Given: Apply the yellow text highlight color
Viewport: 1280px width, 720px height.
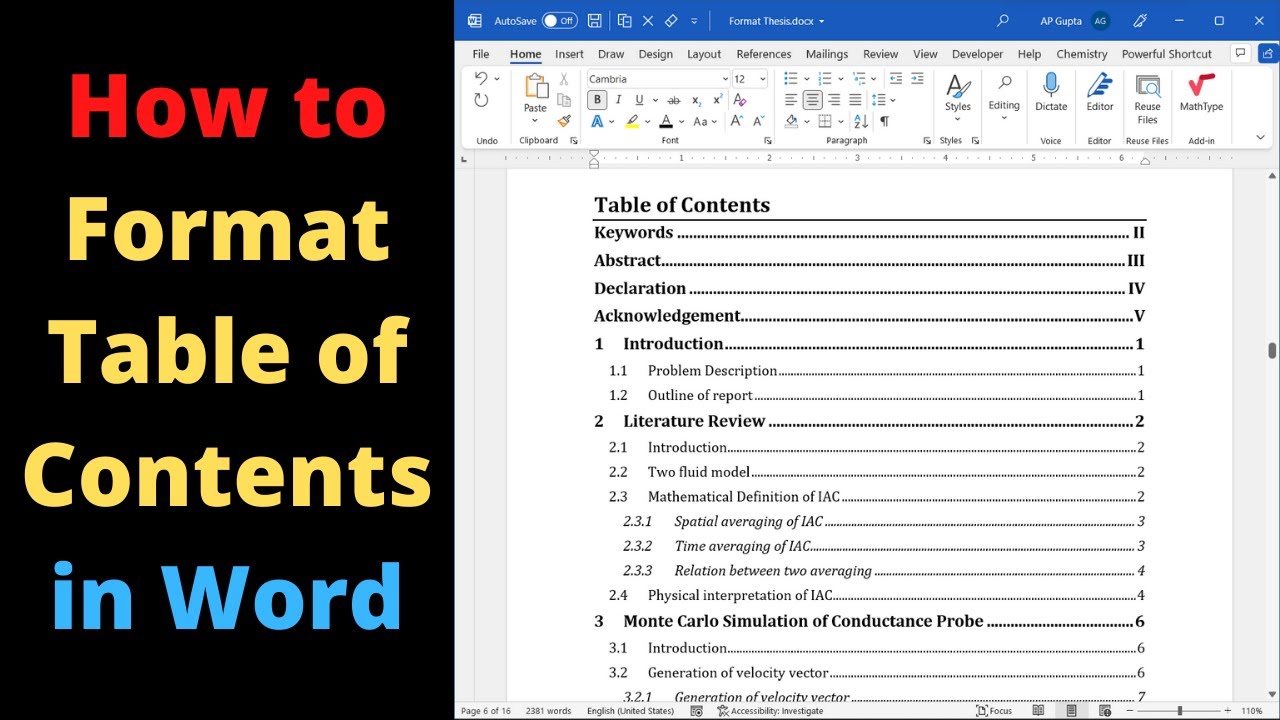Looking at the screenshot, I should pyautogui.click(x=632, y=121).
